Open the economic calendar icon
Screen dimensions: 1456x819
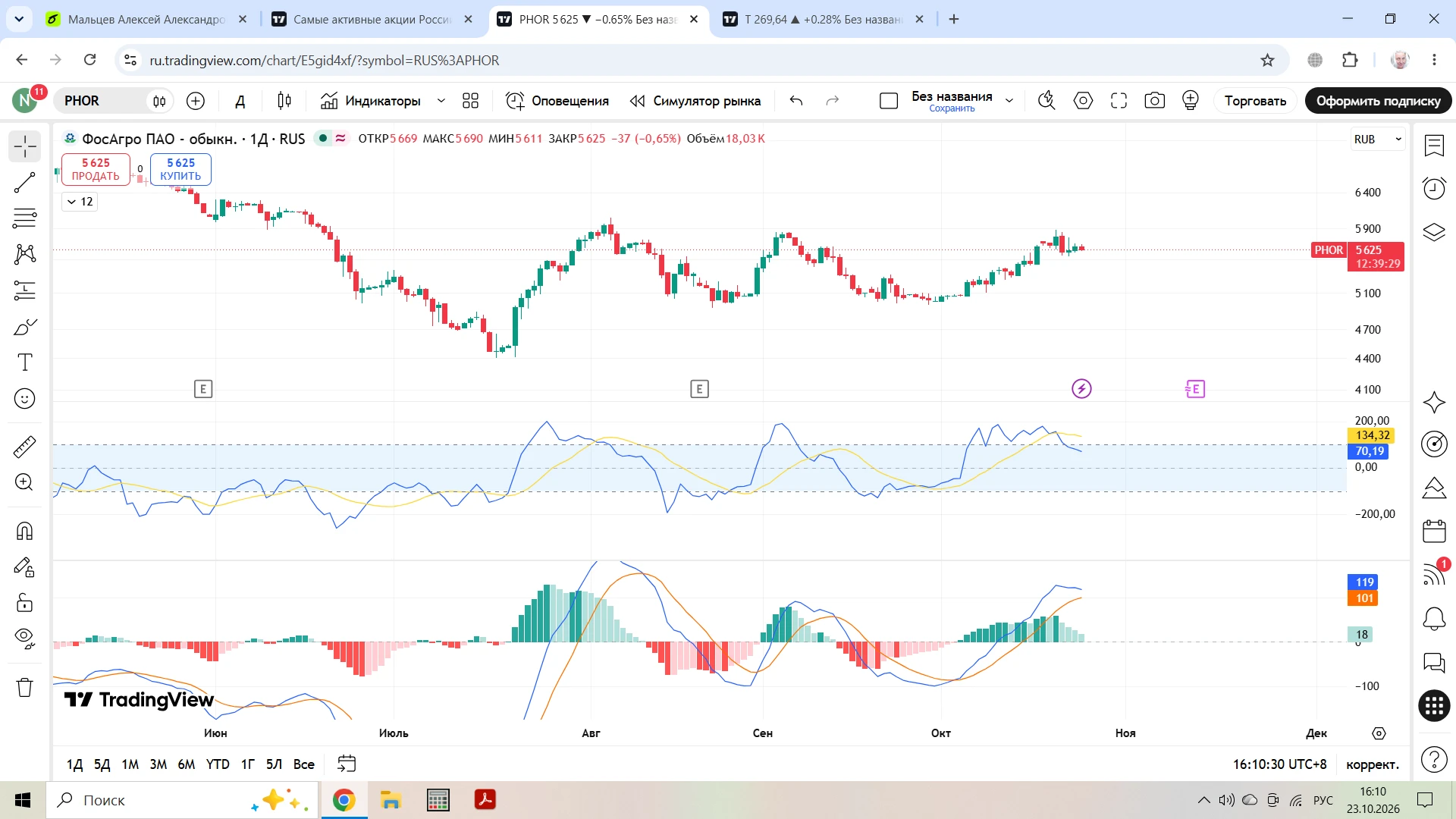(1434, 531)
